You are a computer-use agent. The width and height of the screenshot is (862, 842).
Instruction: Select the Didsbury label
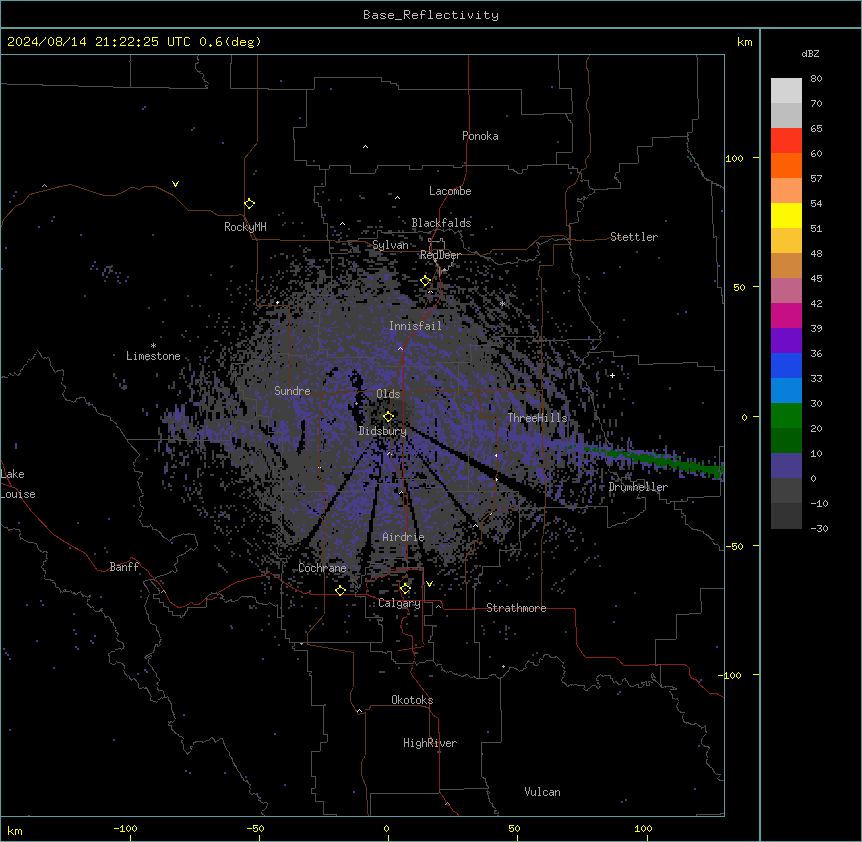pos(383,431)
